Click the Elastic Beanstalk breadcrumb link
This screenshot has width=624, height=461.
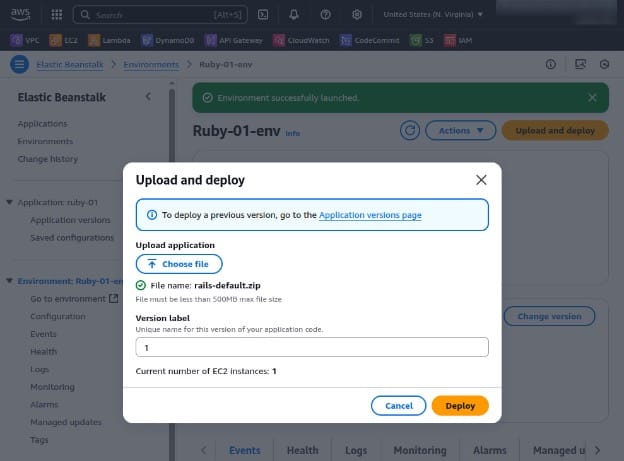(70, 64)
